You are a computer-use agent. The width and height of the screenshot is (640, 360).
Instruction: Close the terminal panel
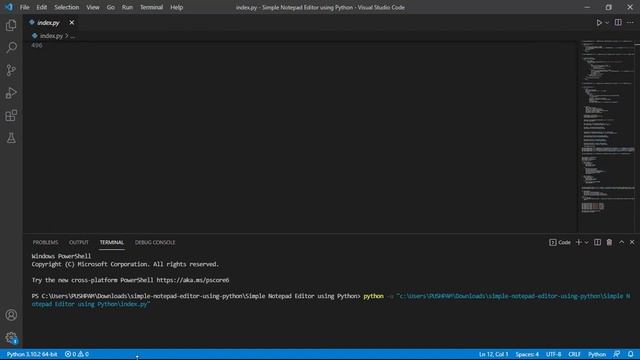click(632, 242)
